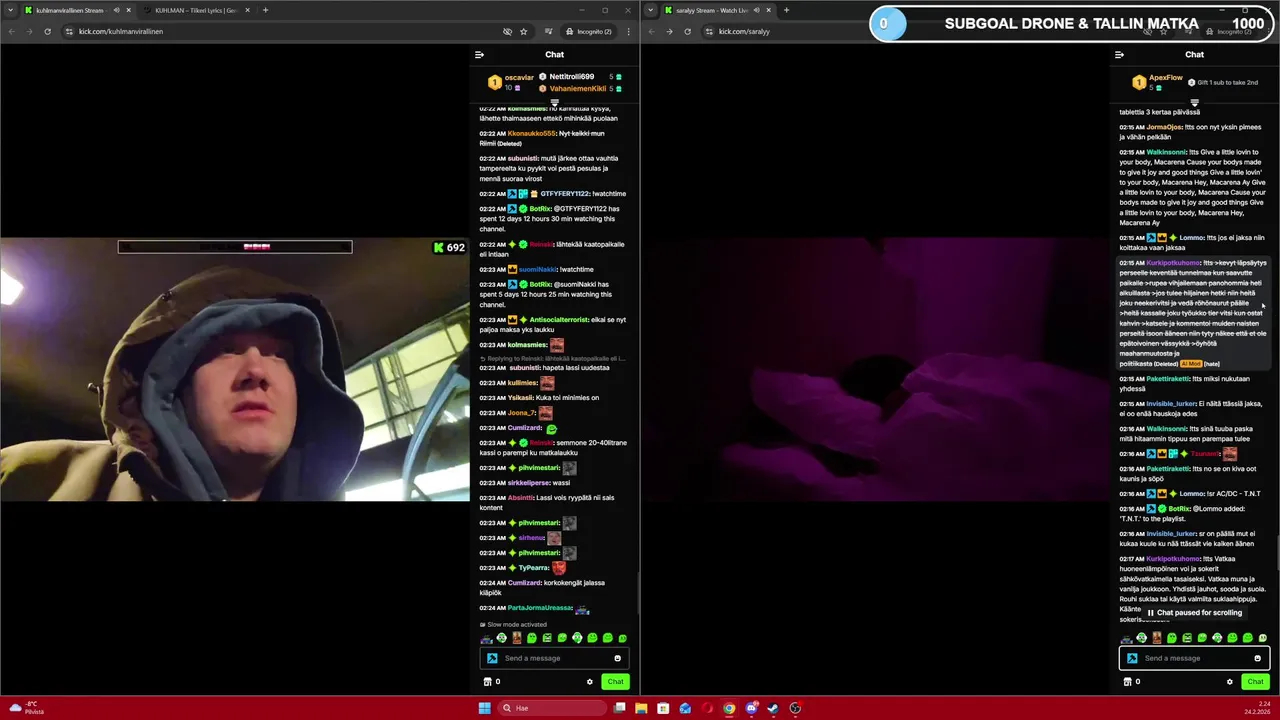Open the Kick shop icon in right chat
The height and width of the screenshot is (720, 1280).
(1127, 682)
